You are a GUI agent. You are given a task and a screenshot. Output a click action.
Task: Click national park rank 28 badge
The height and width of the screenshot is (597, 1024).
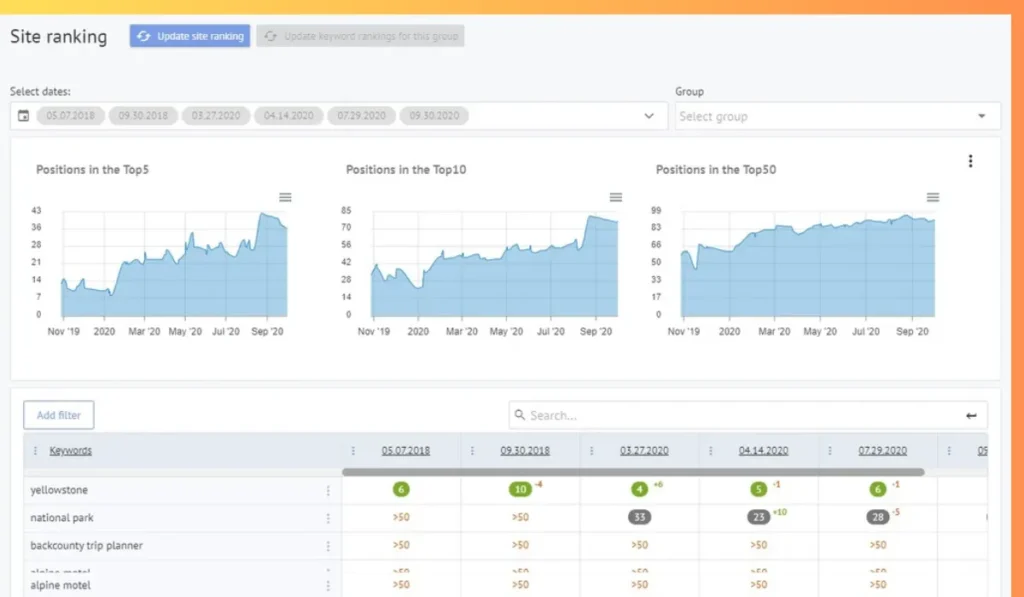tap(878, 517)
